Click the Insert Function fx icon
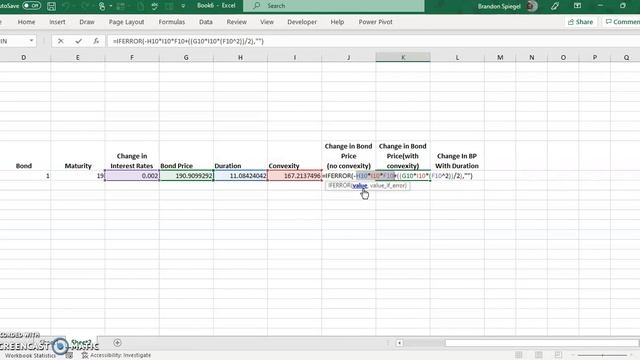640x360 pixels. click(x=96, y=41)
